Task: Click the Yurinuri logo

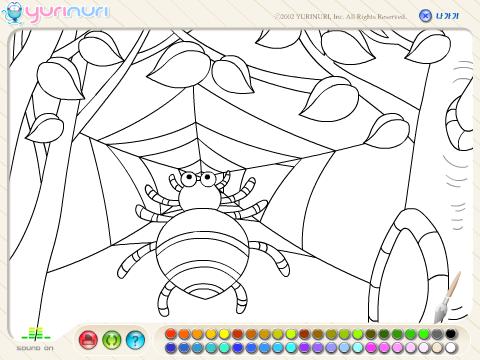Action: (x=55, y=13)
